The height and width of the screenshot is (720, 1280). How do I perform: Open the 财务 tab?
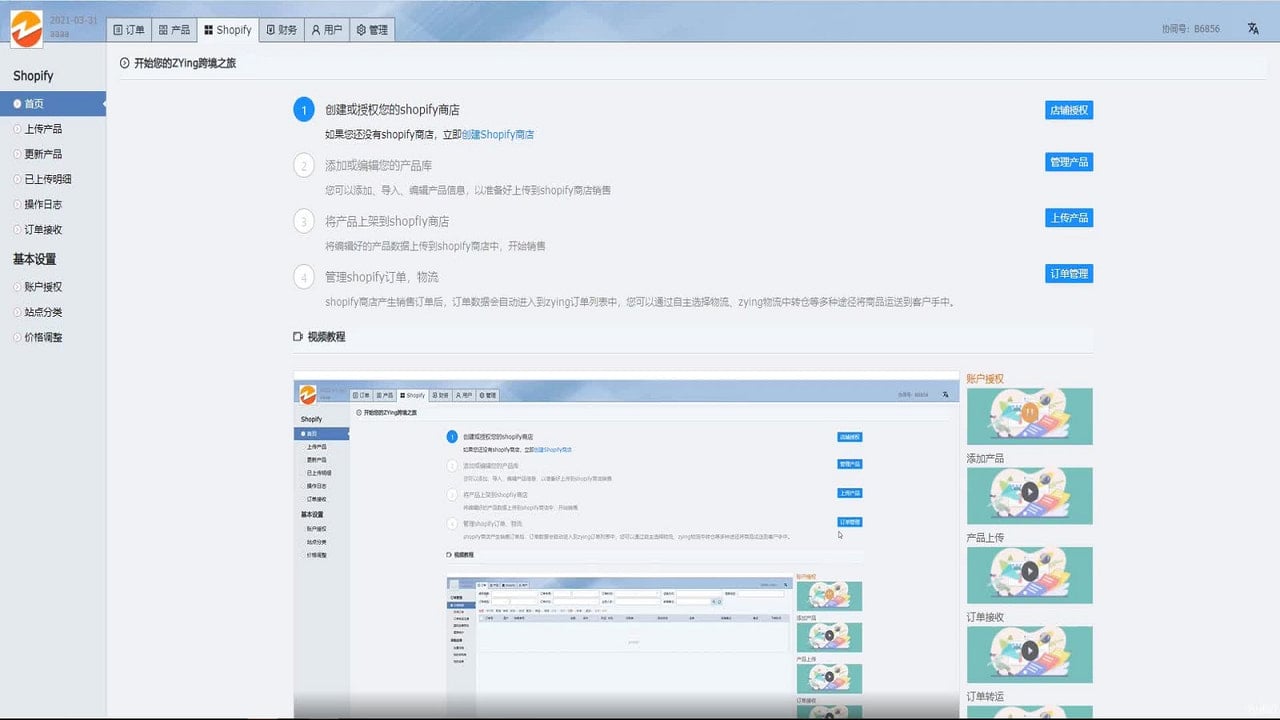pos(281,30)
